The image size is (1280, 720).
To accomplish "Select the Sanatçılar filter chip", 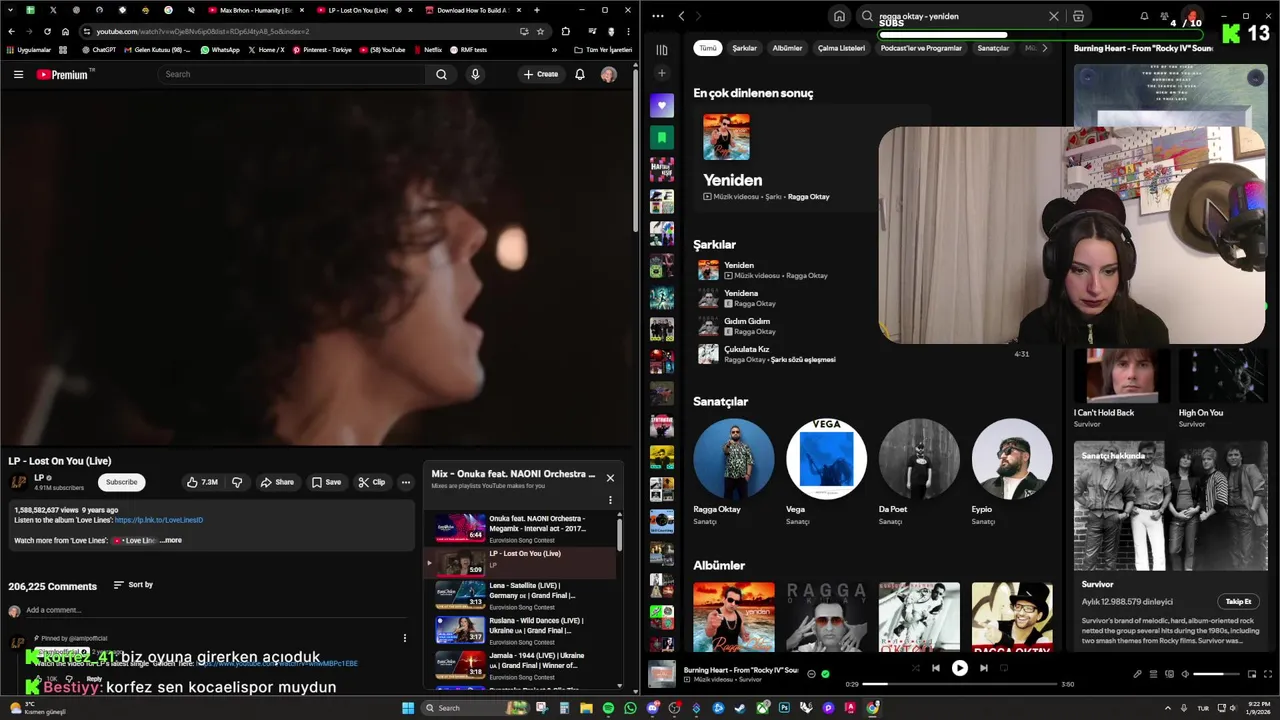I will (993, 48).
